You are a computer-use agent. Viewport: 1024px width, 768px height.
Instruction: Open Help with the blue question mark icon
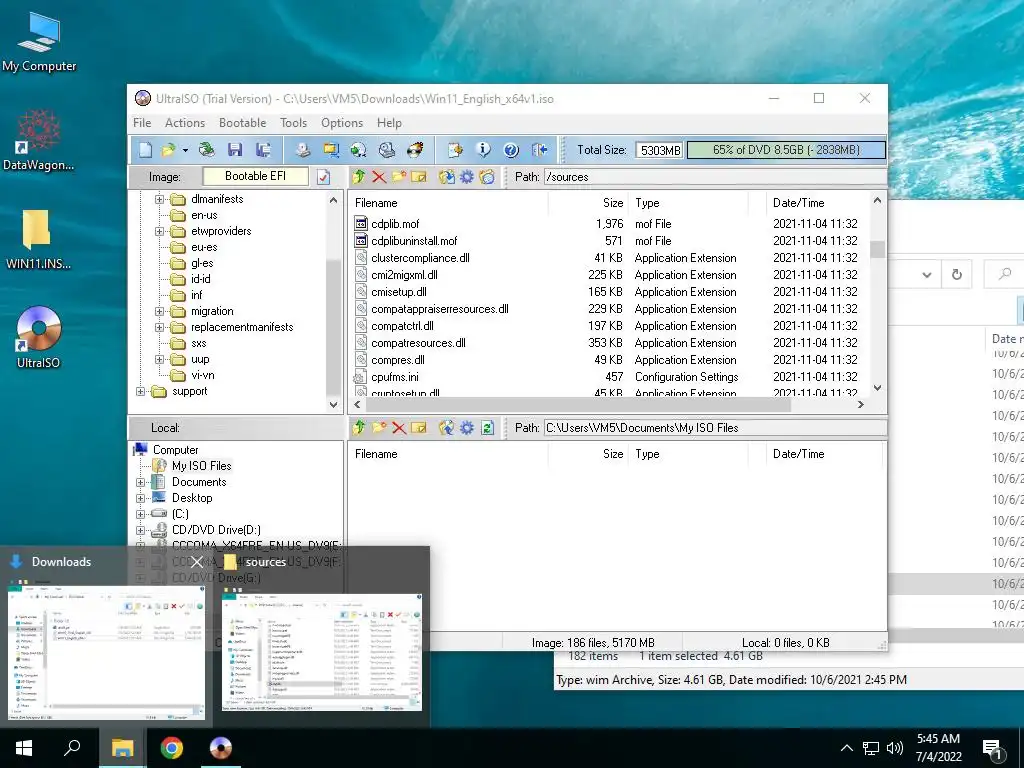pos(511,150)
